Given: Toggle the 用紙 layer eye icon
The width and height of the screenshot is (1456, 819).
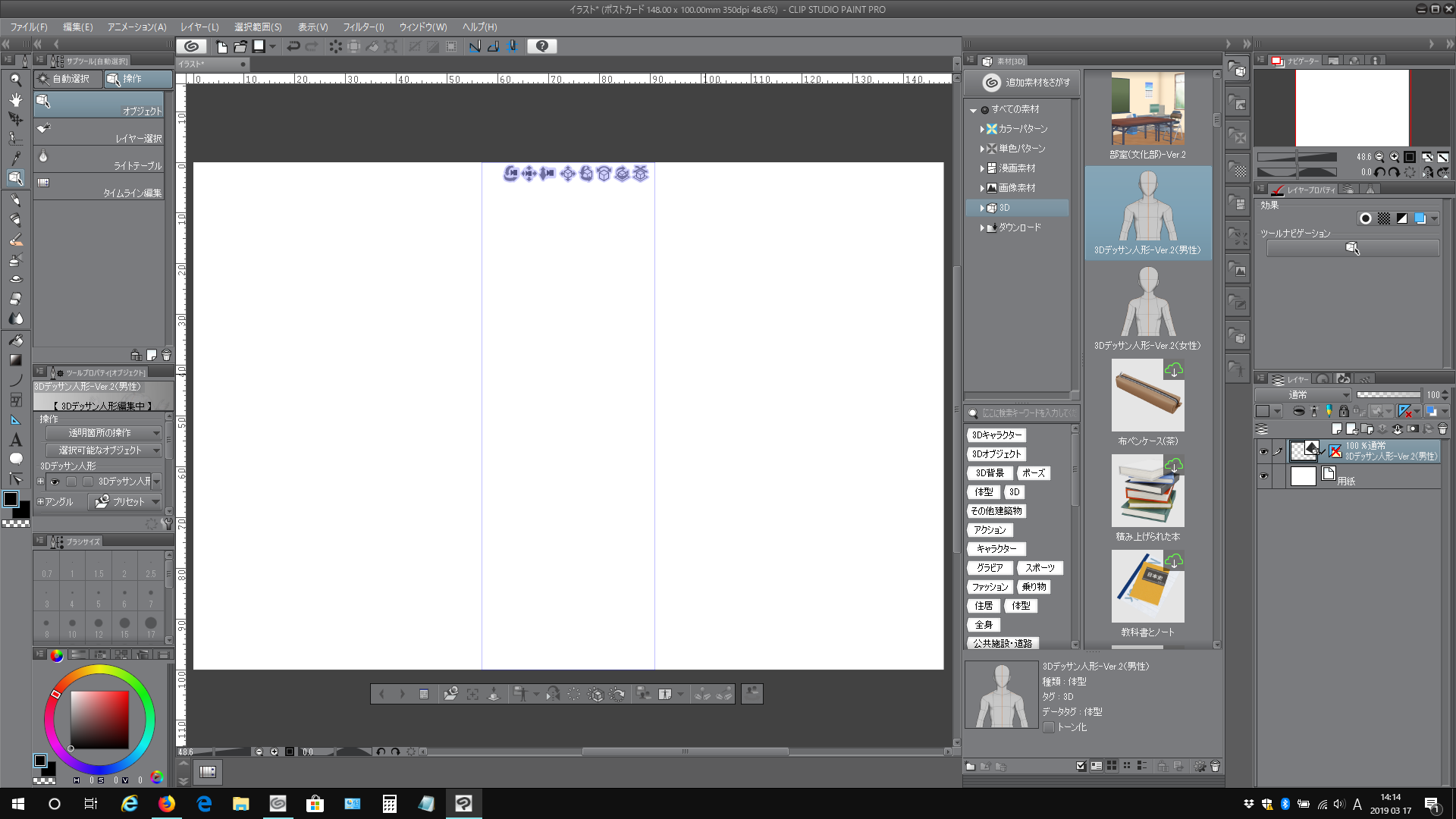Looking at the screenshot, I should point(1263,476).
